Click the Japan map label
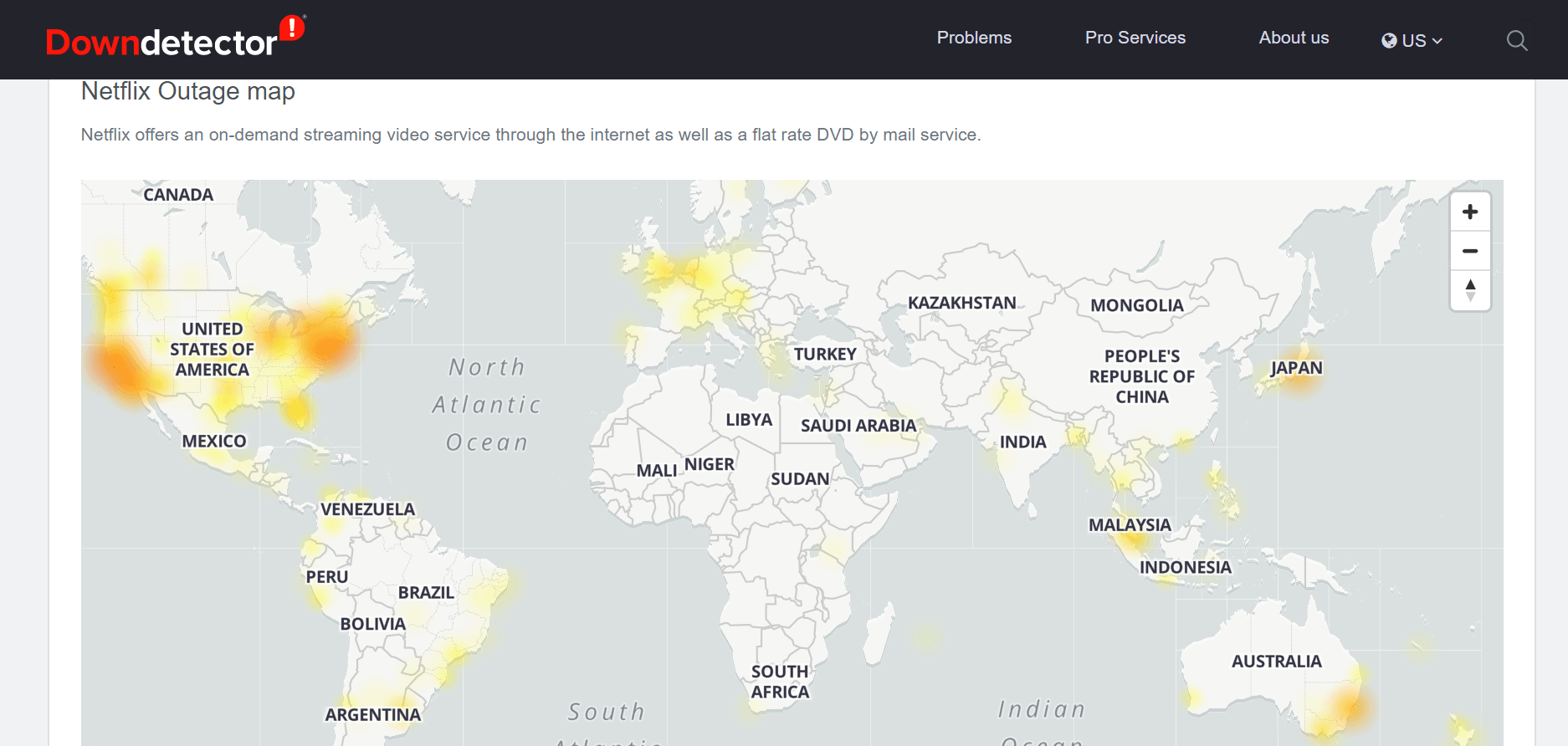Image resolution: width=1568 pixels, height=746 pixels. 1297,368
